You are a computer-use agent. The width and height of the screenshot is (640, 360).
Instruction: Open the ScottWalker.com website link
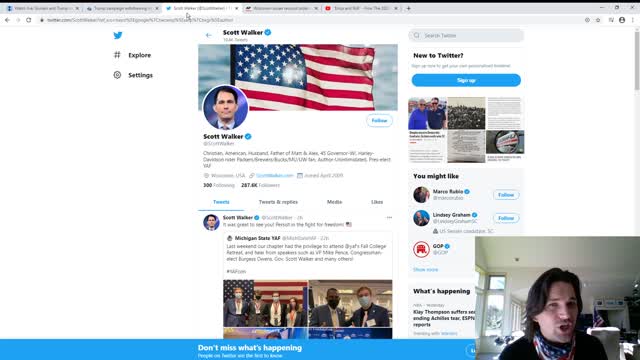pos(275,176)
